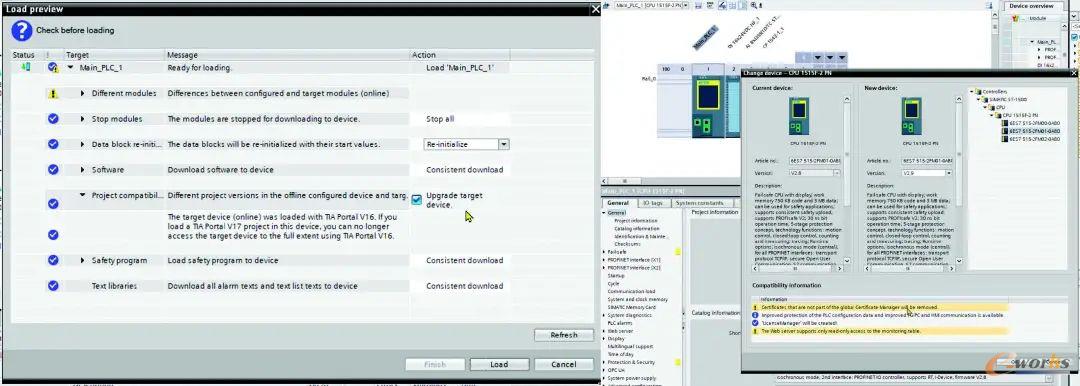Collapse the Project compatibility row

(83, 195)
